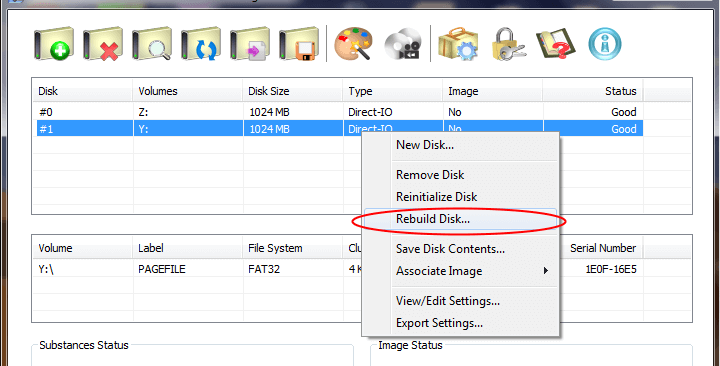720x366 pixels.
Task: Click the Image value No in row #0
Action: coord(455,112)
